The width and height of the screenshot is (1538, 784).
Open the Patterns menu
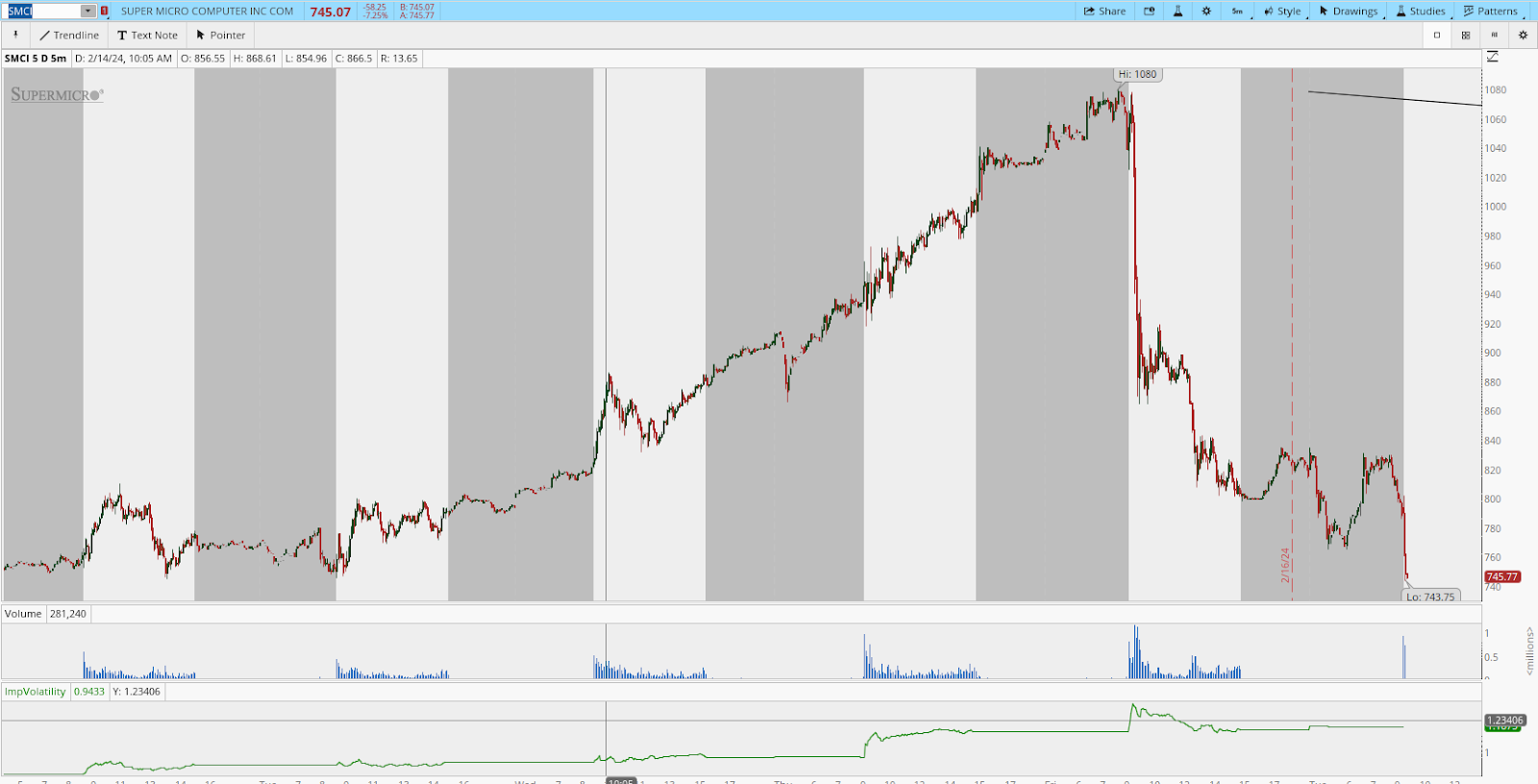pyautogui.click(x=1490, y=11)
